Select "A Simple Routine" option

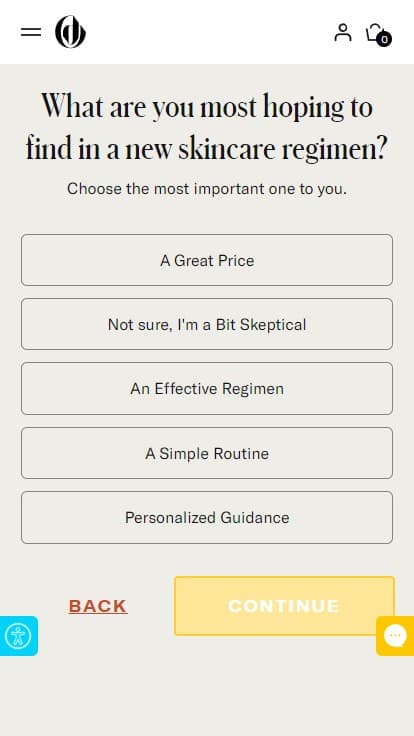pyautogui.click(x=207, y=453)
